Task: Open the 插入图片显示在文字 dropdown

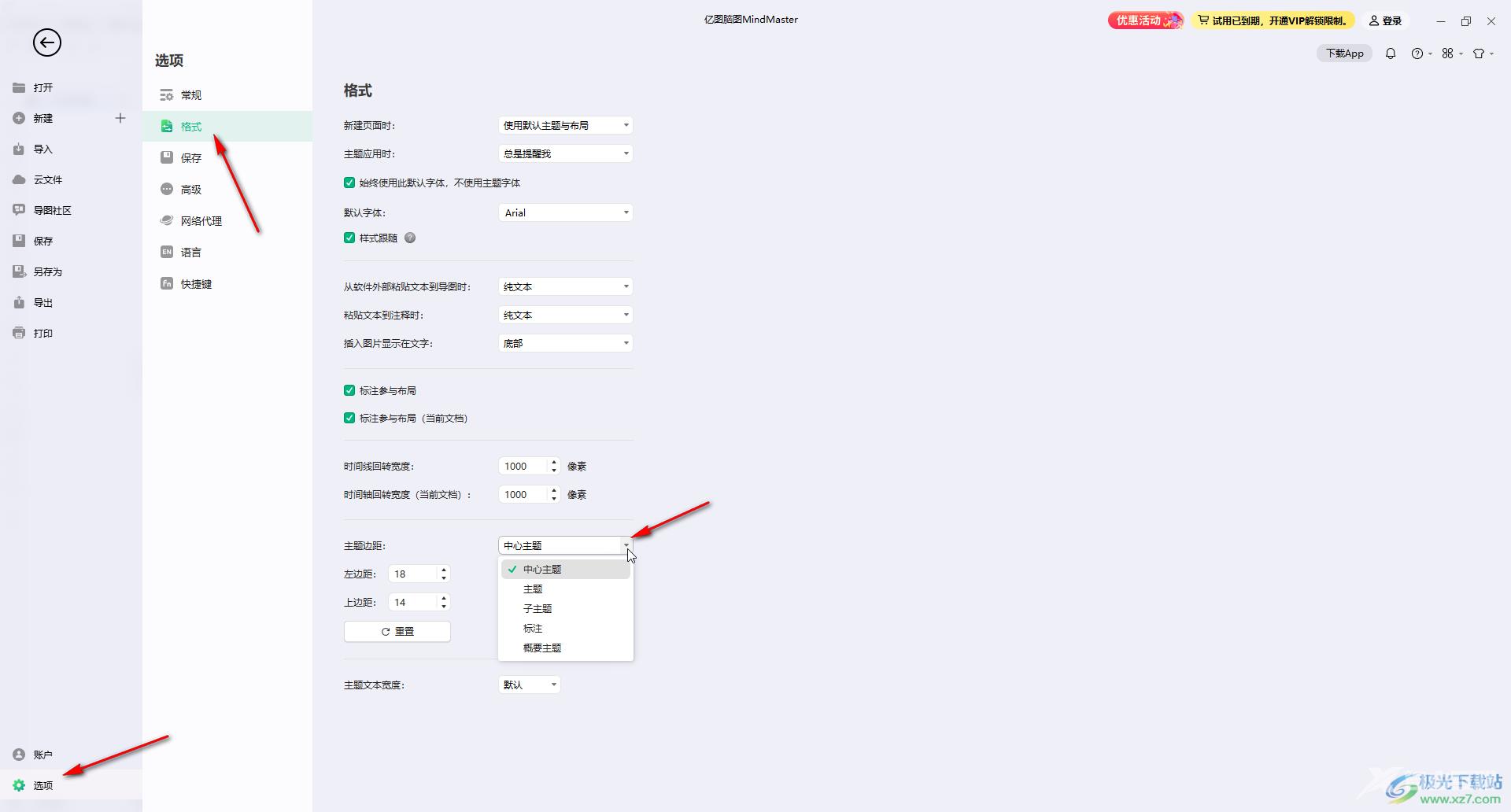Action: point(566,343)
